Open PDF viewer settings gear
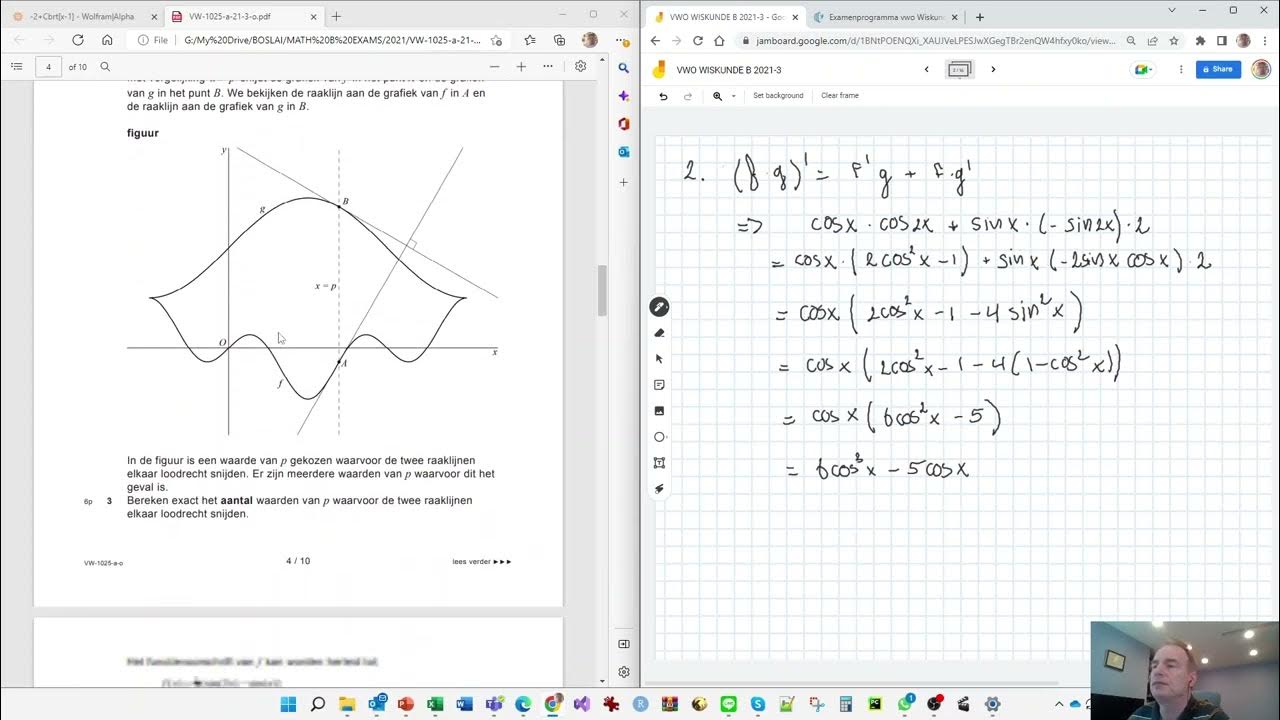Viewport: 1280px width, 720px height. tap(581, 67)
